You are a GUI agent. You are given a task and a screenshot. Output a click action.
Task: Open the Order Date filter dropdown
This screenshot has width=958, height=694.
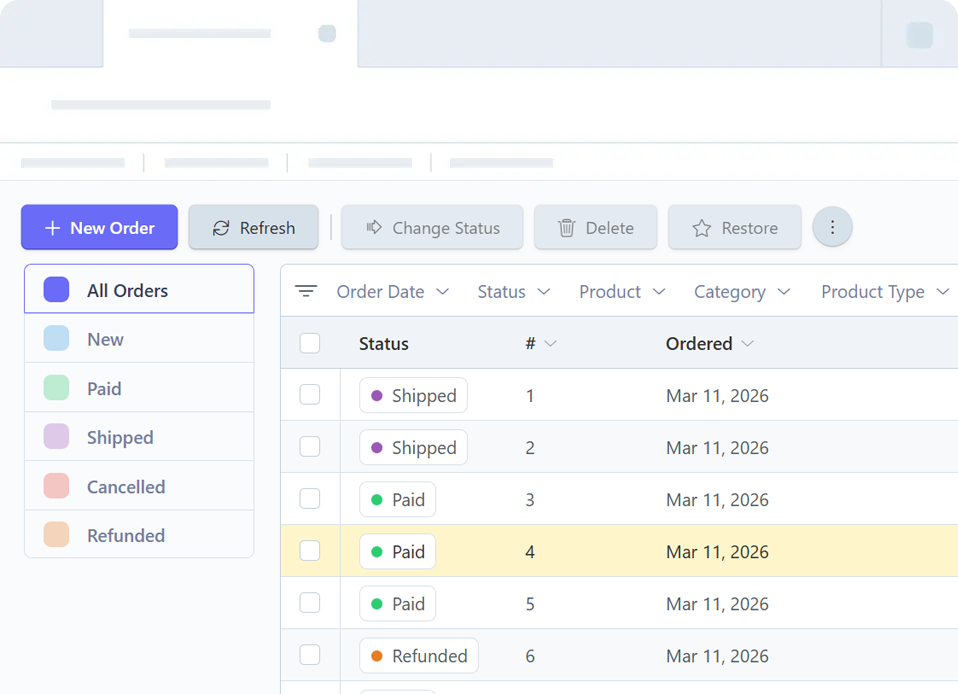click(393, 291)
